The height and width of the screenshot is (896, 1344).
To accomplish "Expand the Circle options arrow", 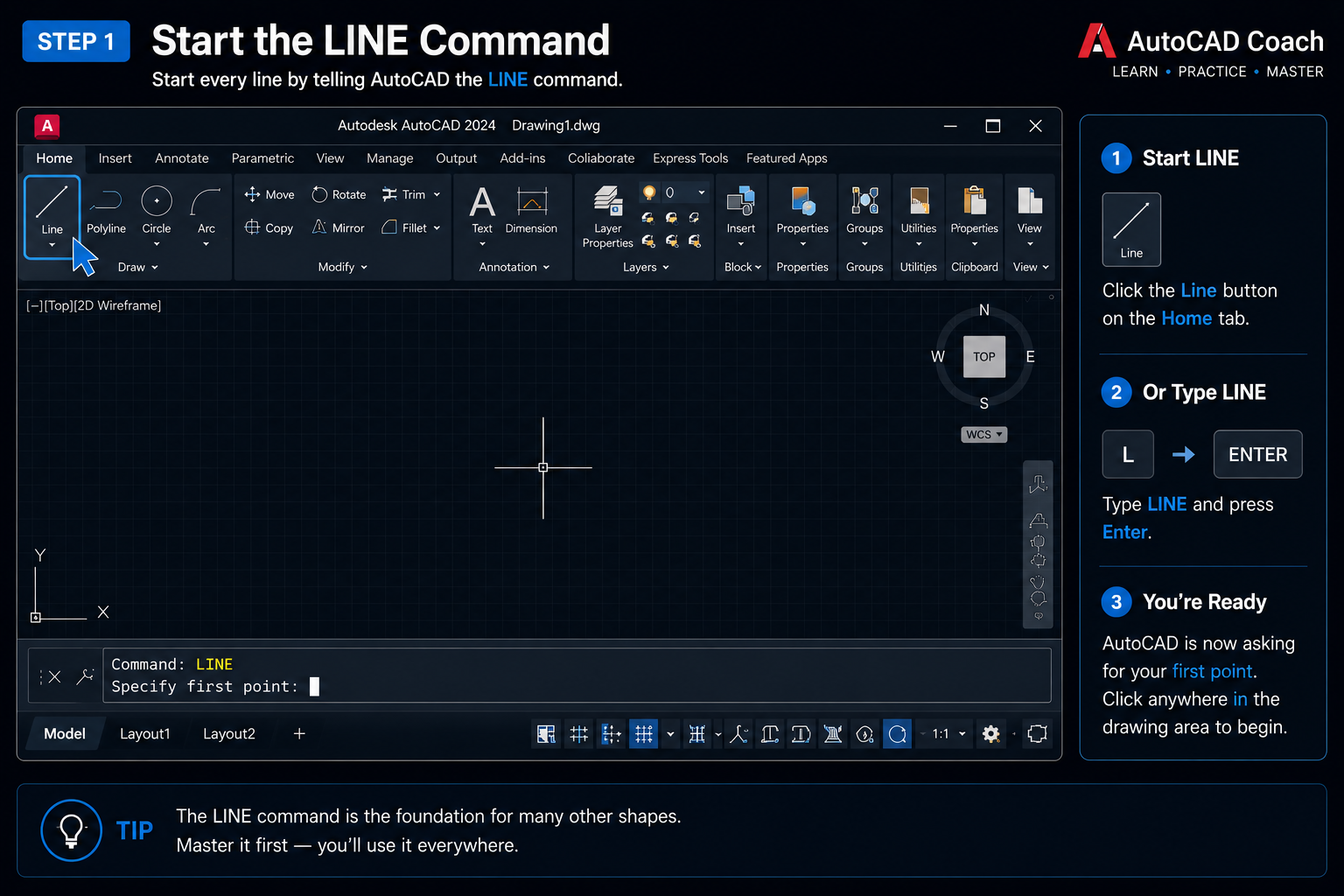I will (x=157, y=244).
